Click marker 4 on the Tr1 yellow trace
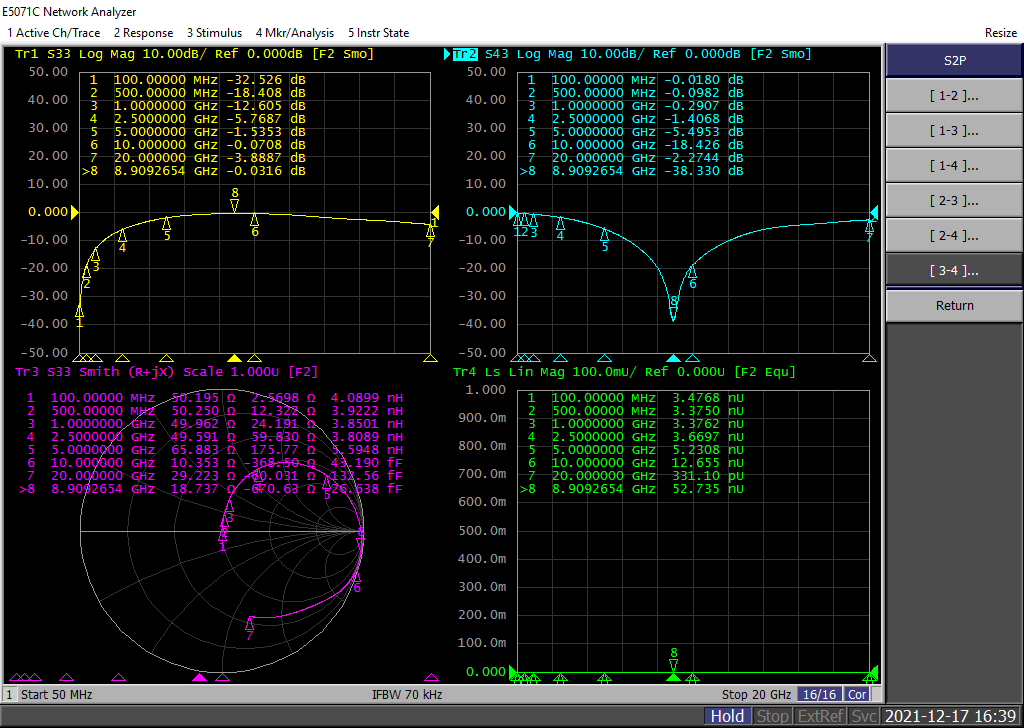This screenshot has height=728, width=1024. 122,236
